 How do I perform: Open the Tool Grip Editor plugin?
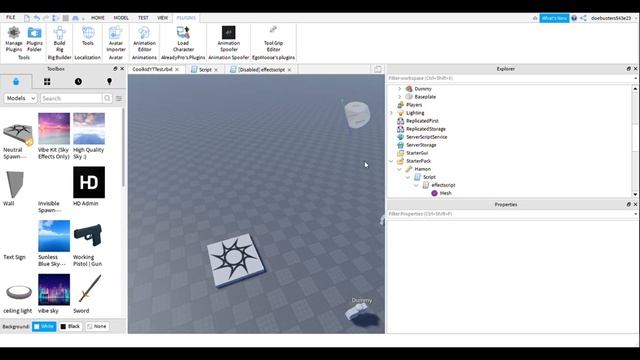[x=273, y=39]
